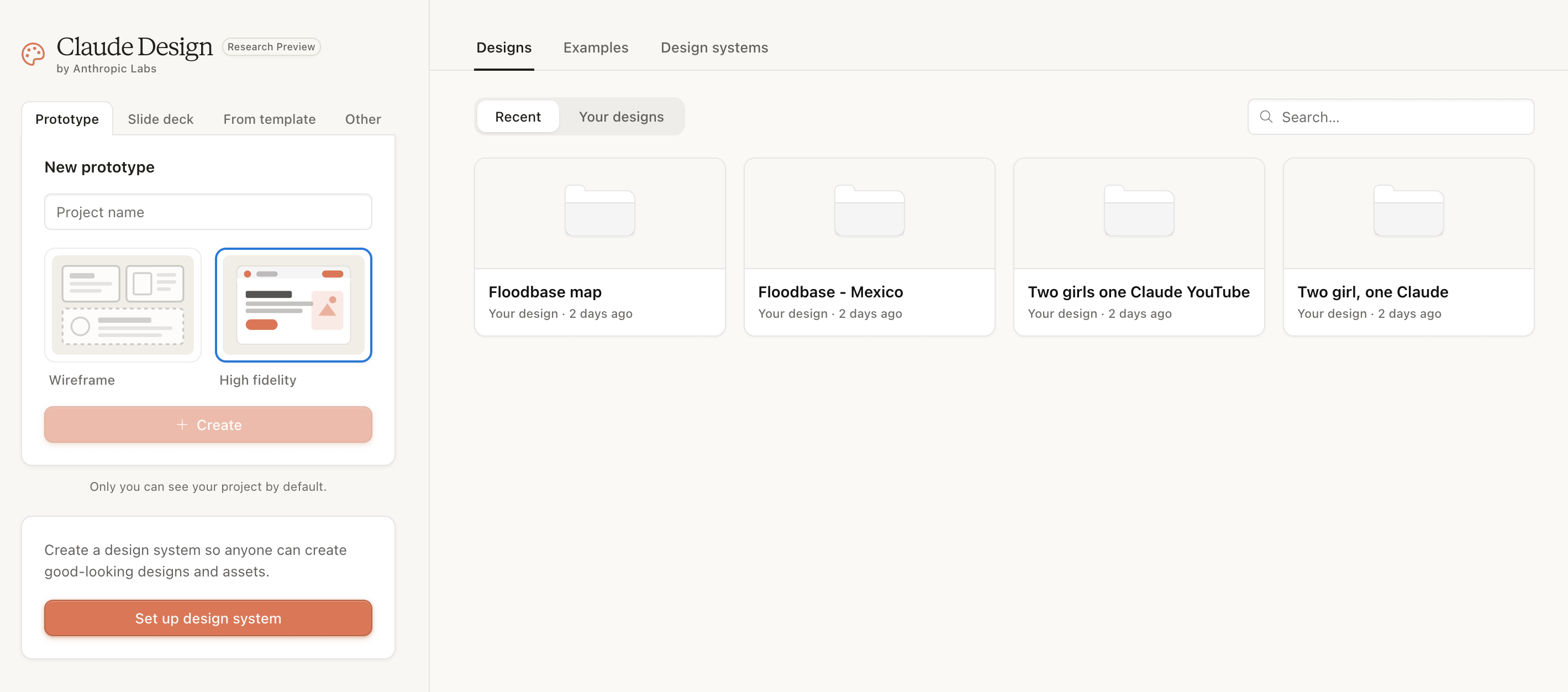
Task: Click the Two girls one Claude YouTube folder icon
Action: point(1139,211)
